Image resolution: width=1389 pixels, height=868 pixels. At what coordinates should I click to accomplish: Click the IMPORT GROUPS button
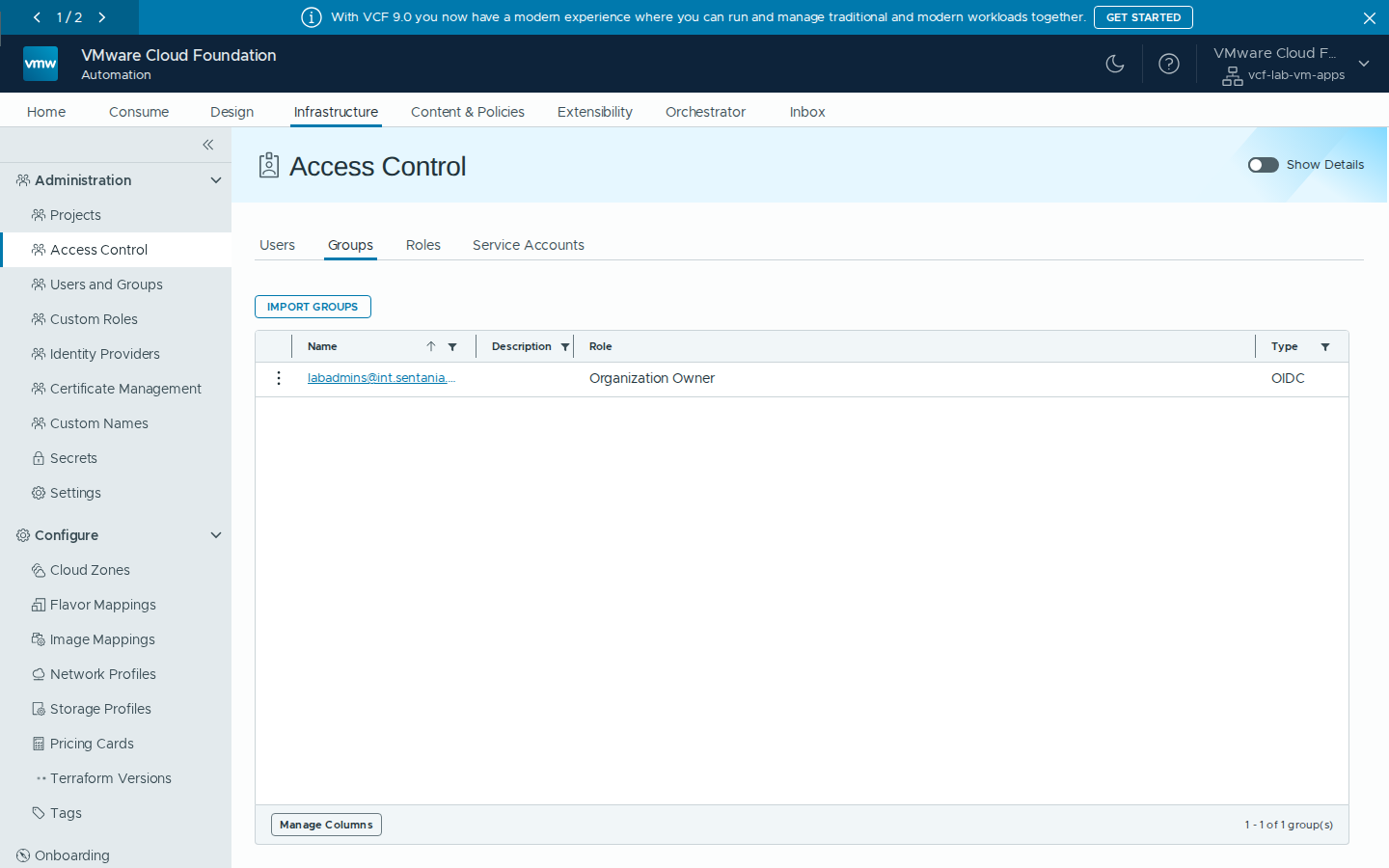313,307
